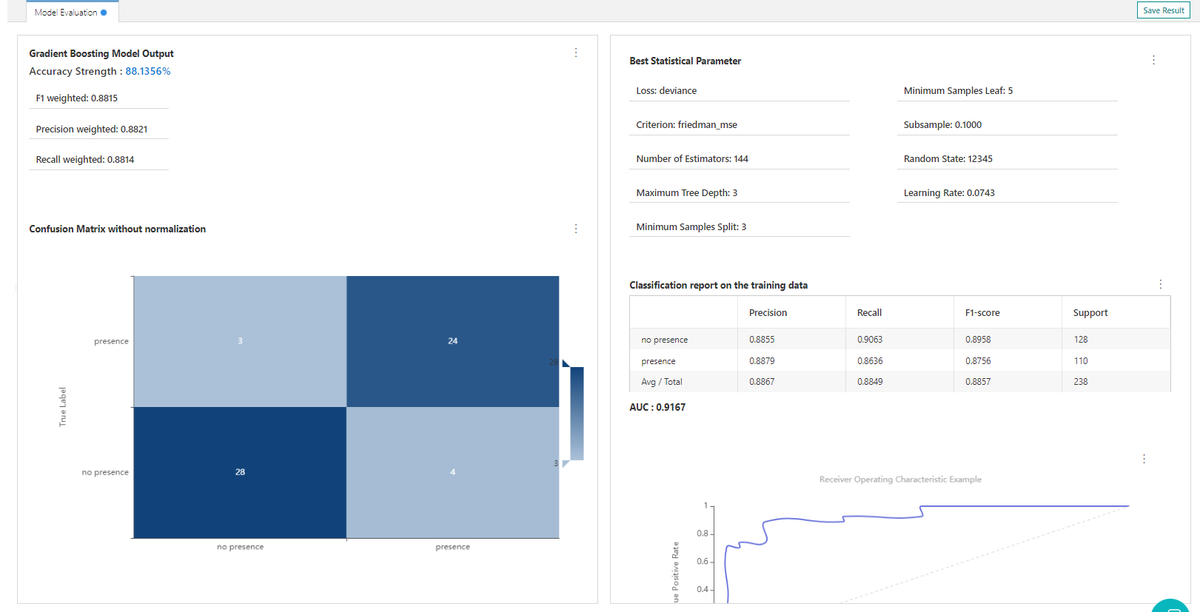The height and width of the screenshot is (612, 1200).
Task: Click 'Random State: 12345' parameter
Action: 948,159
